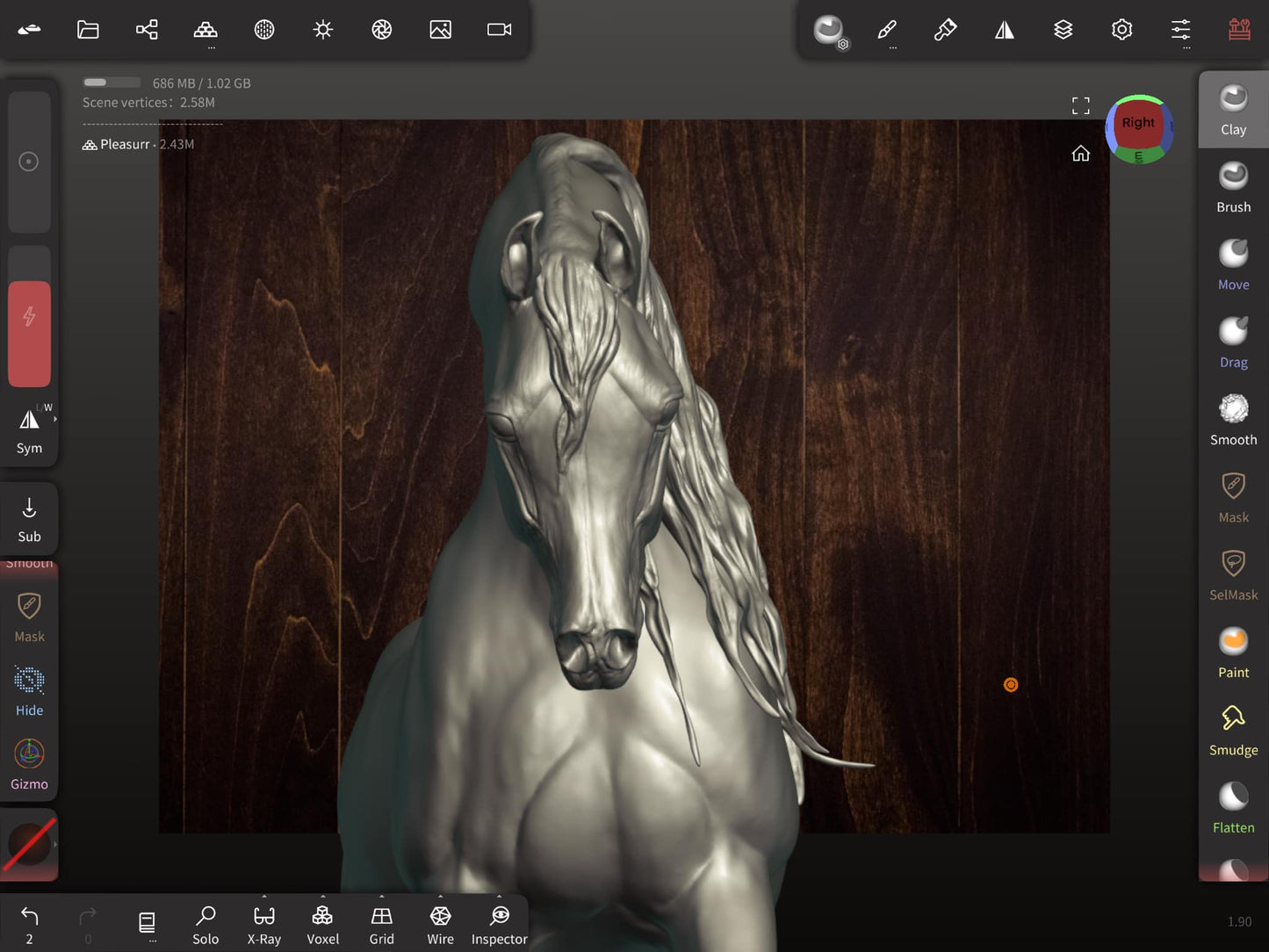Open the Inspector panel
The image size is (1269, 952).
coord(500,925)
